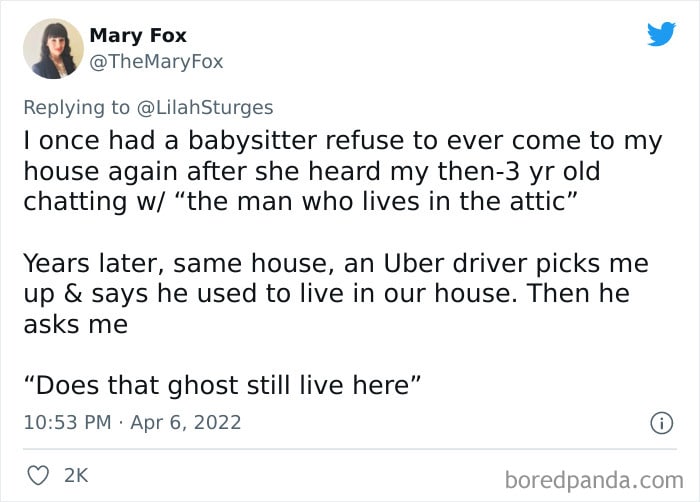The image size is (700, 502).
Task: Click the display name Mary Fox
Action: pos(138,35)
